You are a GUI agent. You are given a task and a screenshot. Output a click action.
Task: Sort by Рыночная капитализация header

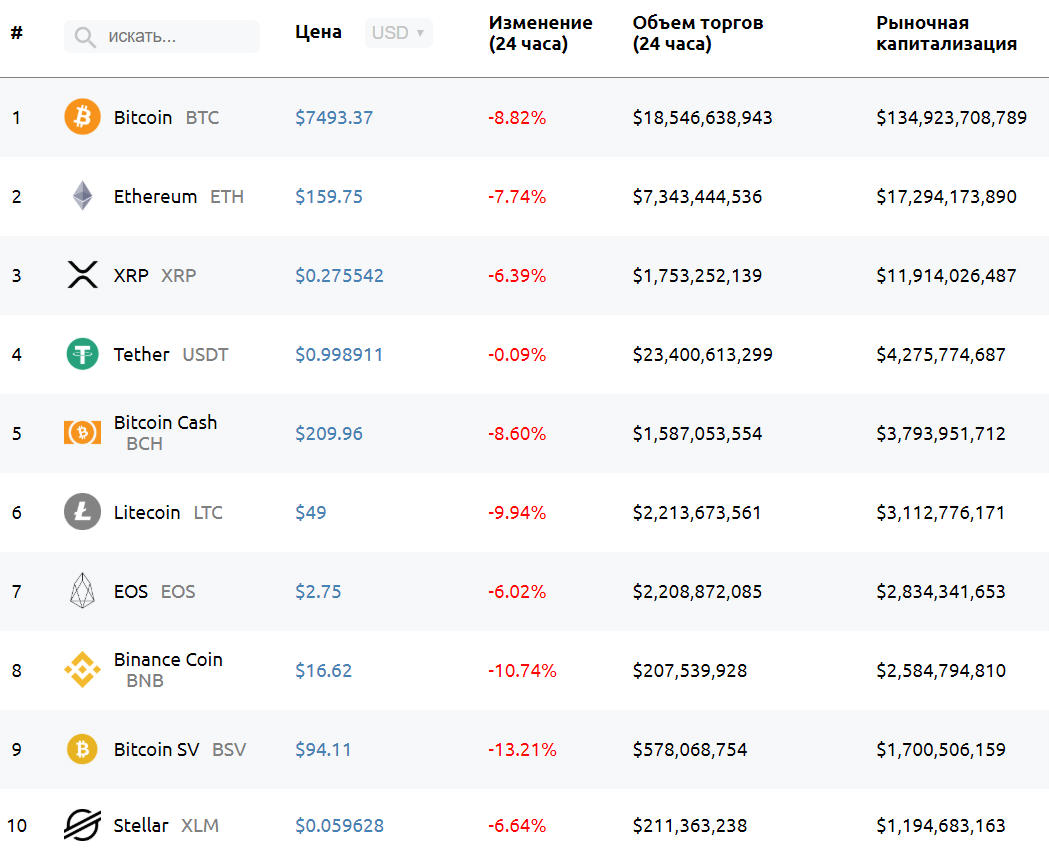coord(946,33)
